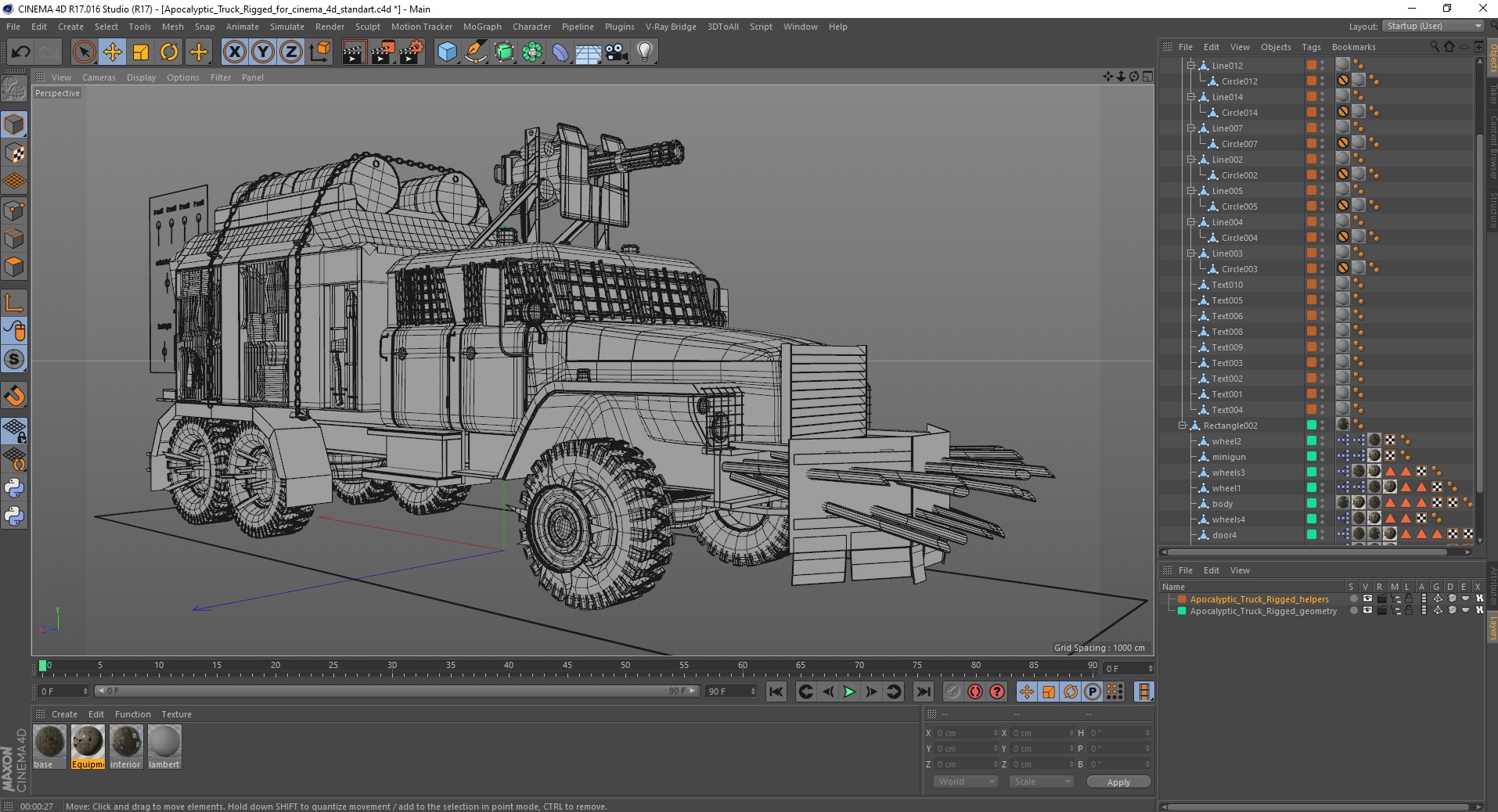Select the Live Selection tool
The image size is (1498, 812).
click(x=84, y=52)
